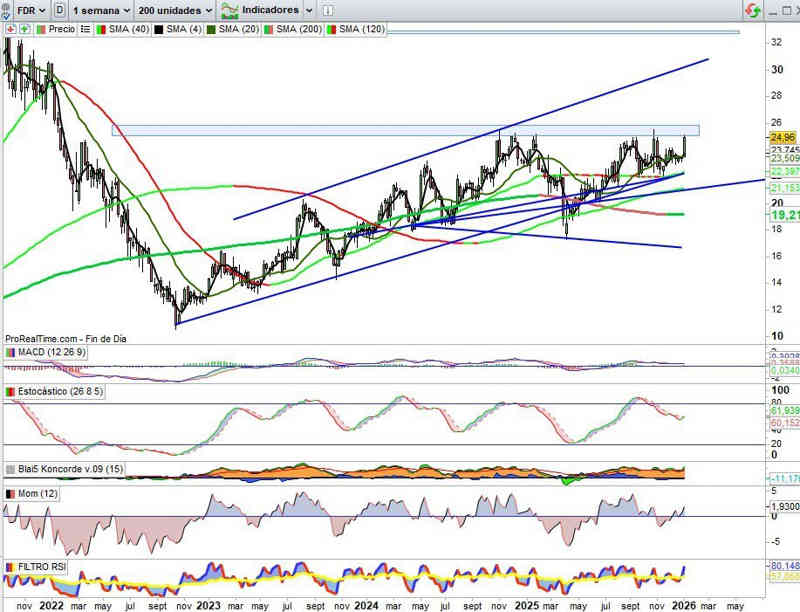The height and width of the screenshot is (612, 800).
Task: Click the list icon before SMA (40)
Action: pyautogui.click(x=88, y=30)
